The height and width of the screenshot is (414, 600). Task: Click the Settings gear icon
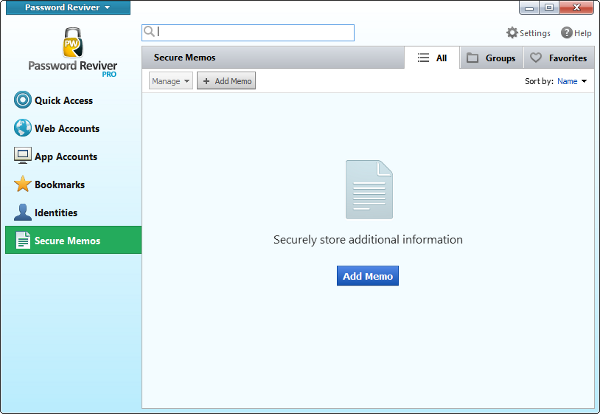pyautogui.click(x=512, y=33)
